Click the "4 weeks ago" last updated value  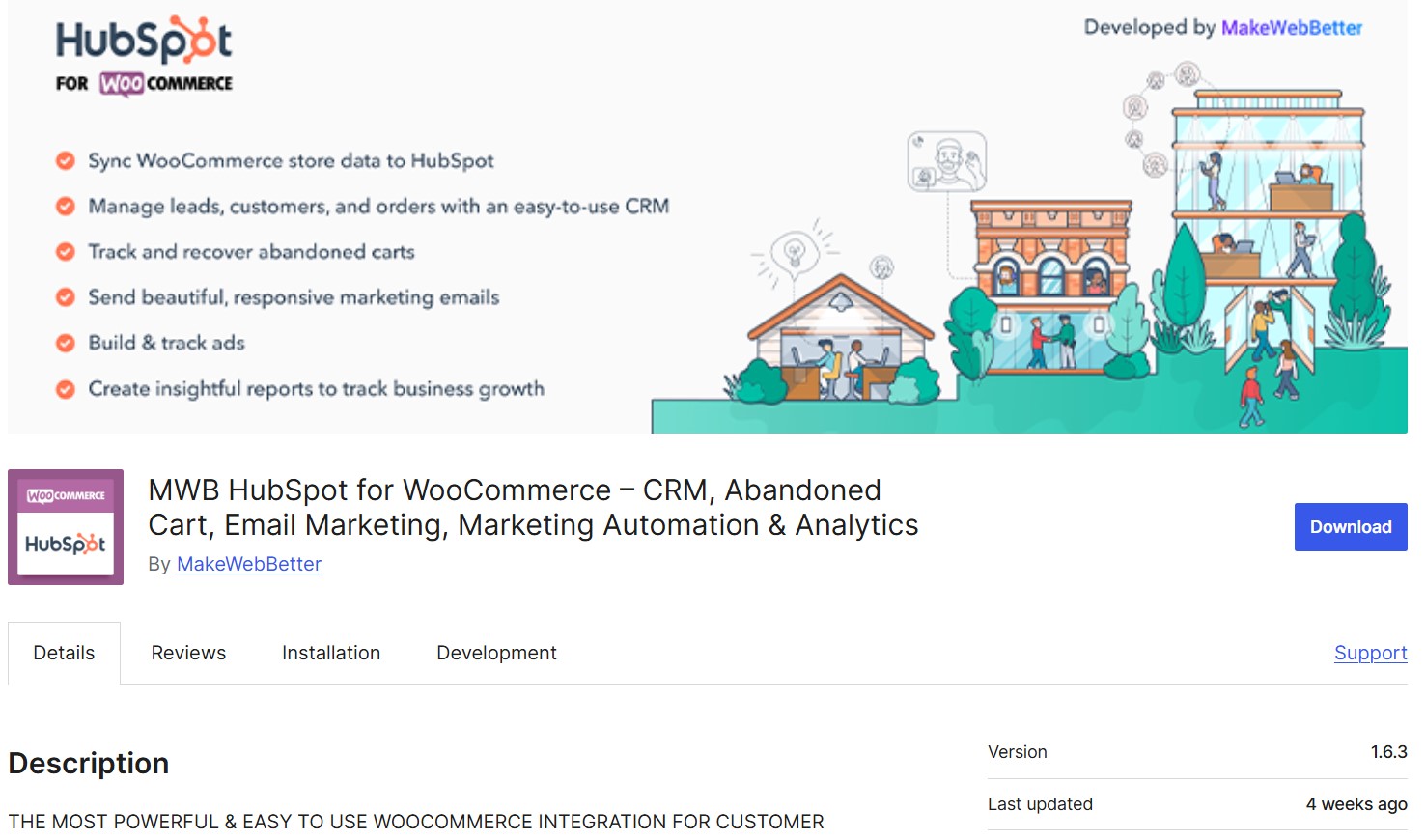1356,803
